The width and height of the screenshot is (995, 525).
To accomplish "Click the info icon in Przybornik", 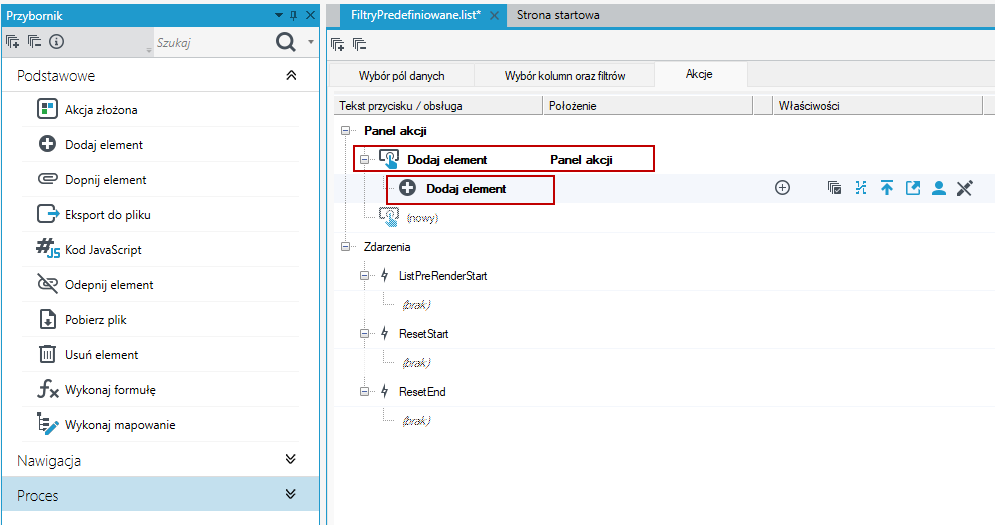I will pyautogui.click(x=56, y=42).
